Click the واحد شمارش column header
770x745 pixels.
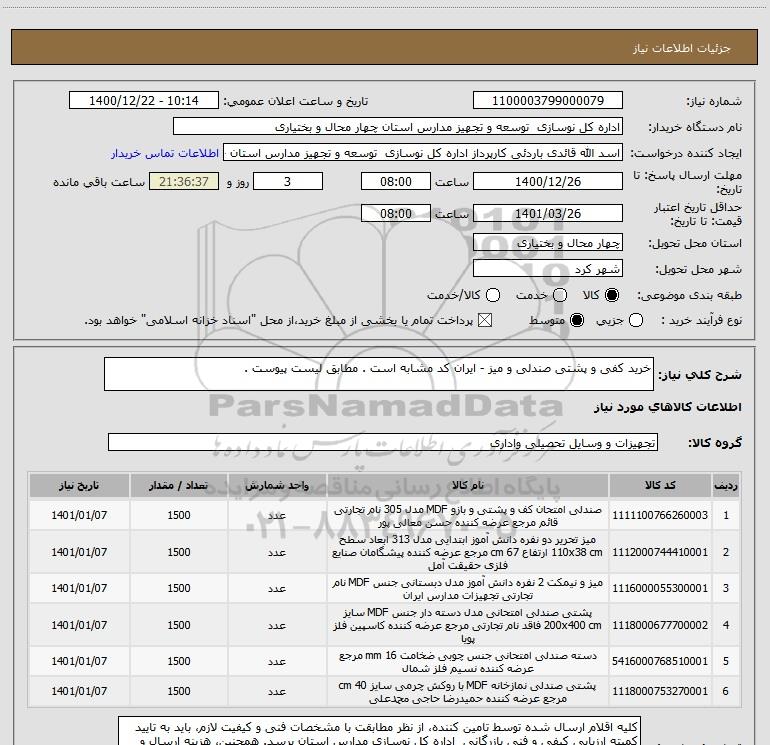277,486
